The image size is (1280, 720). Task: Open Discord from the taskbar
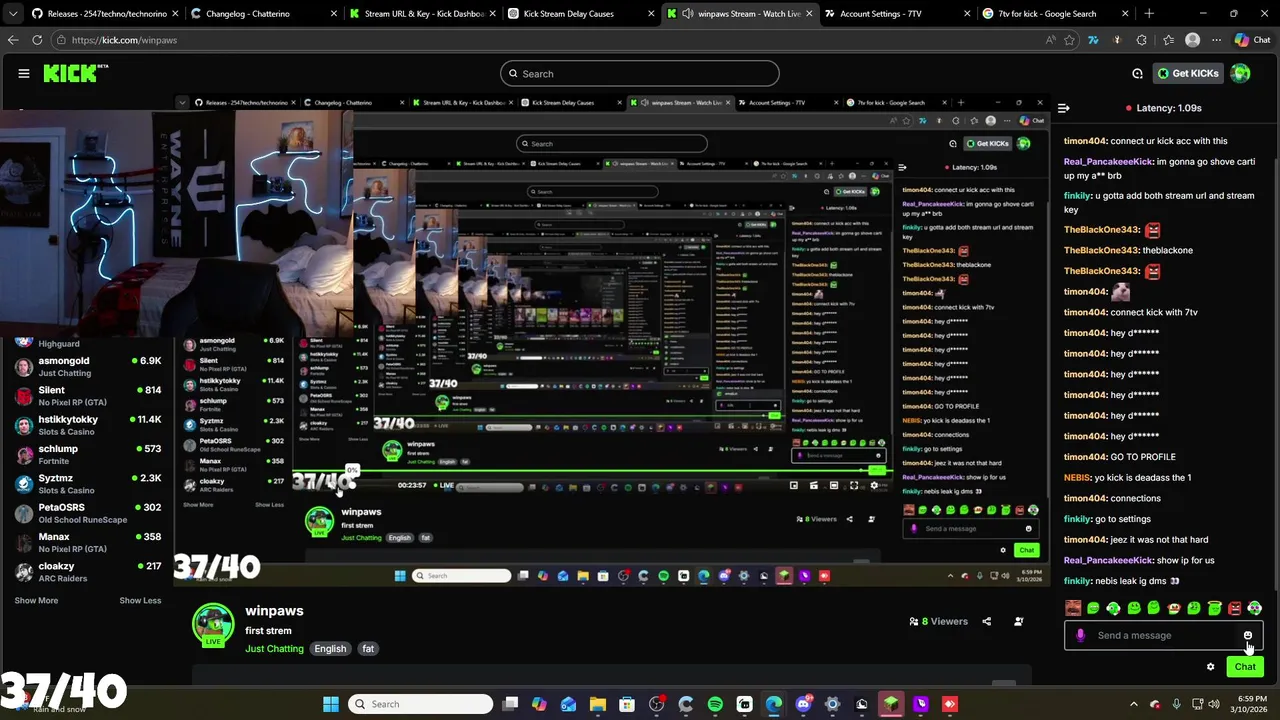(x=803, y=704)
